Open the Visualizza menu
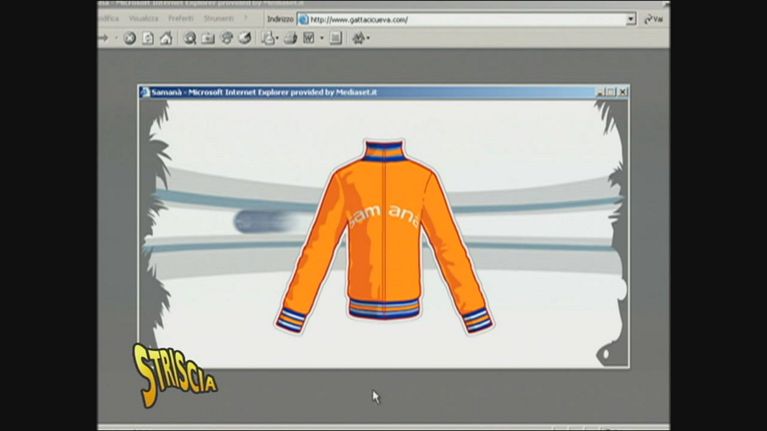 (x=143, y=19)
